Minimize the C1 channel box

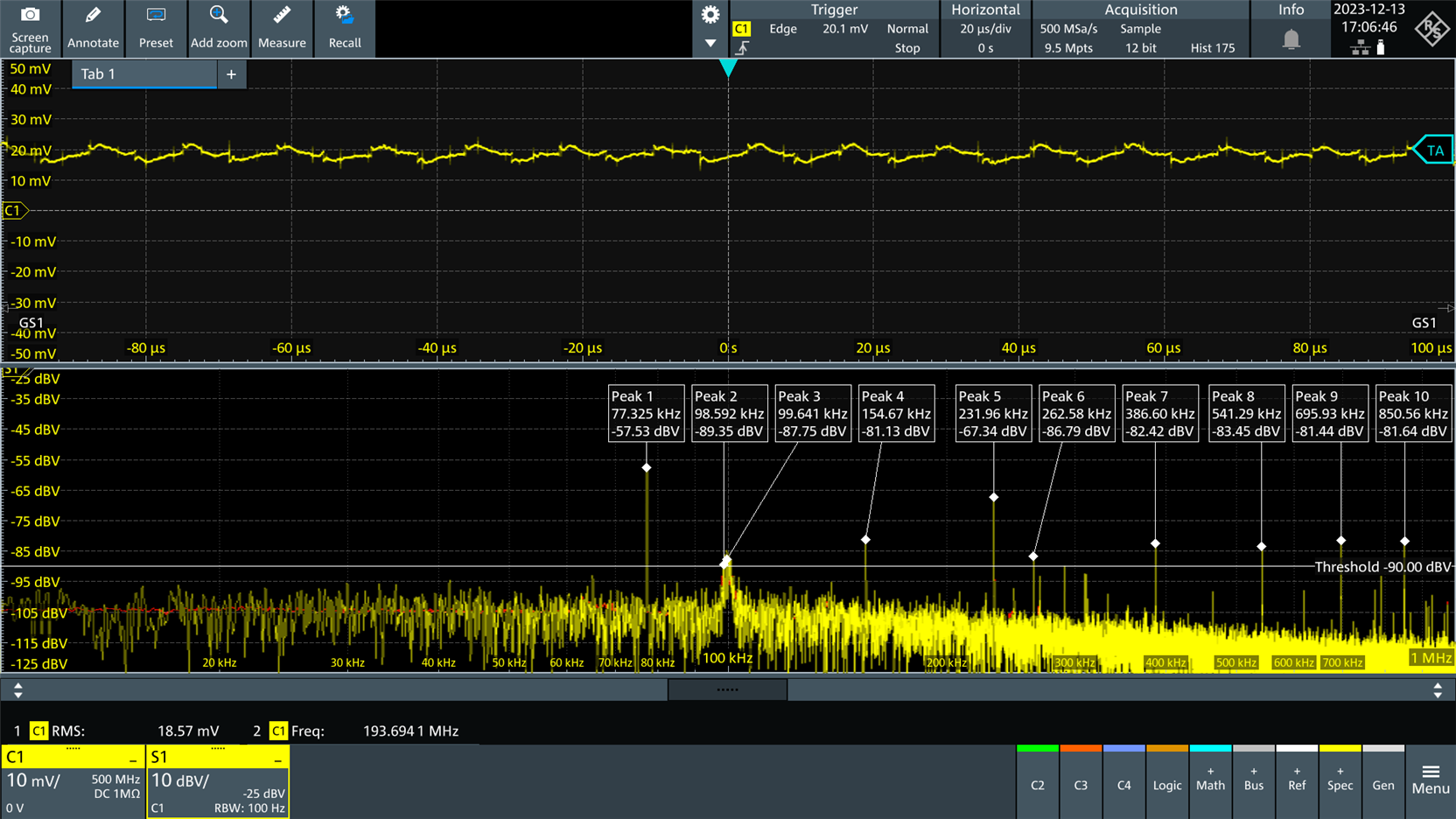pos(133,759)
